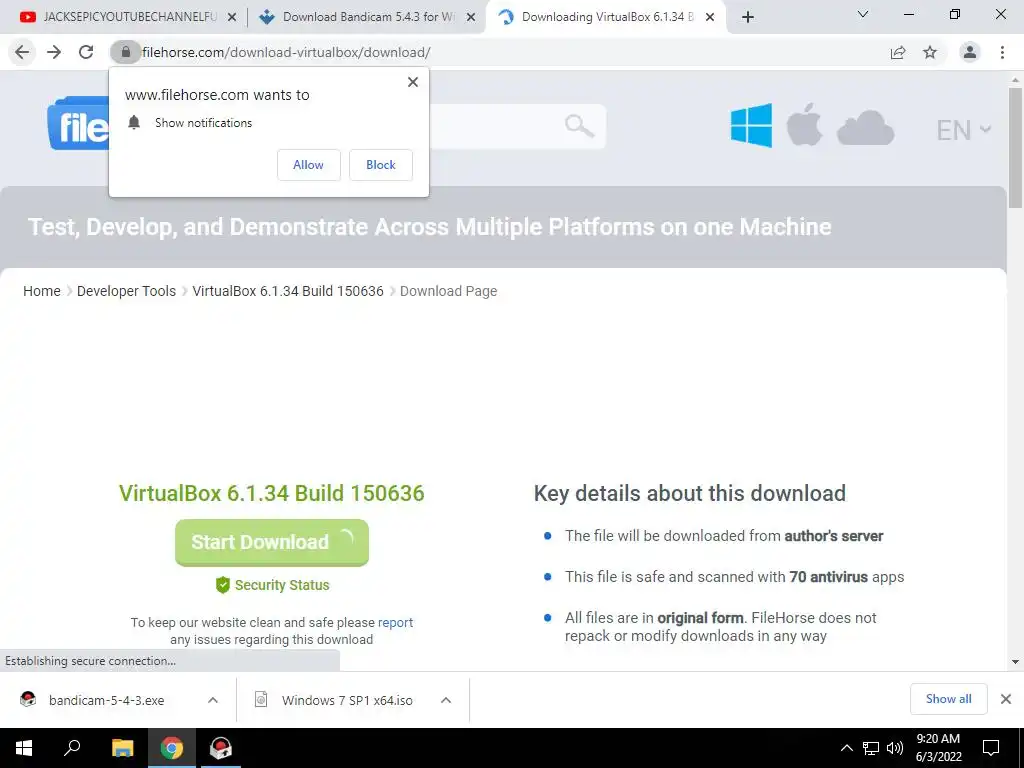Block notifications from filehorse.com

click(x=381, y=165)
